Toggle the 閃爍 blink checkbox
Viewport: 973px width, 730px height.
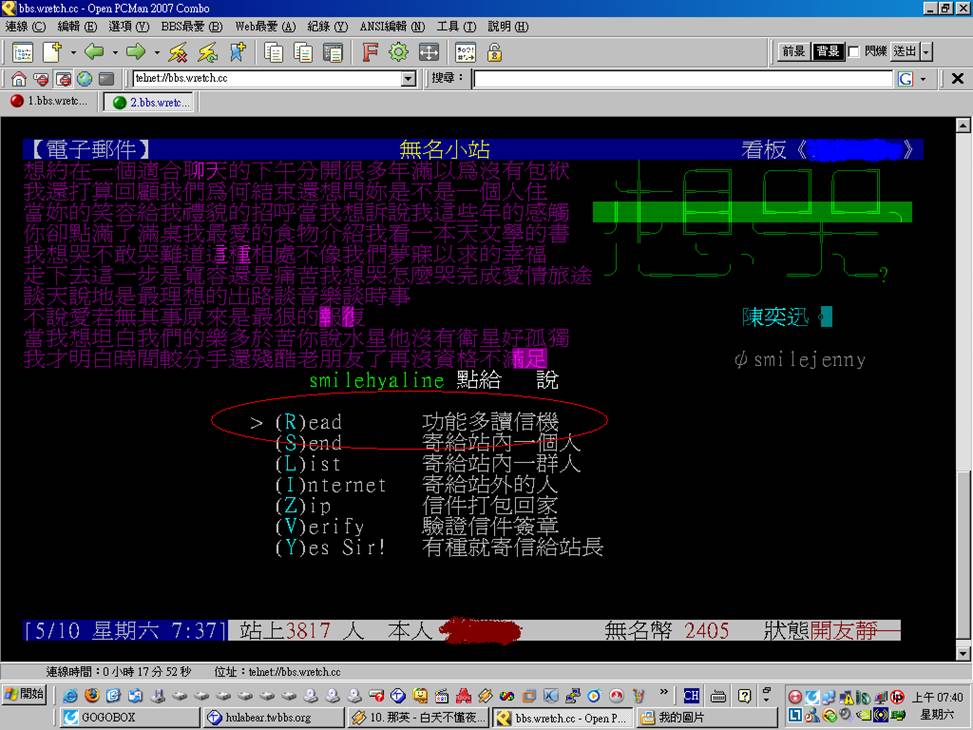point(853,52)
